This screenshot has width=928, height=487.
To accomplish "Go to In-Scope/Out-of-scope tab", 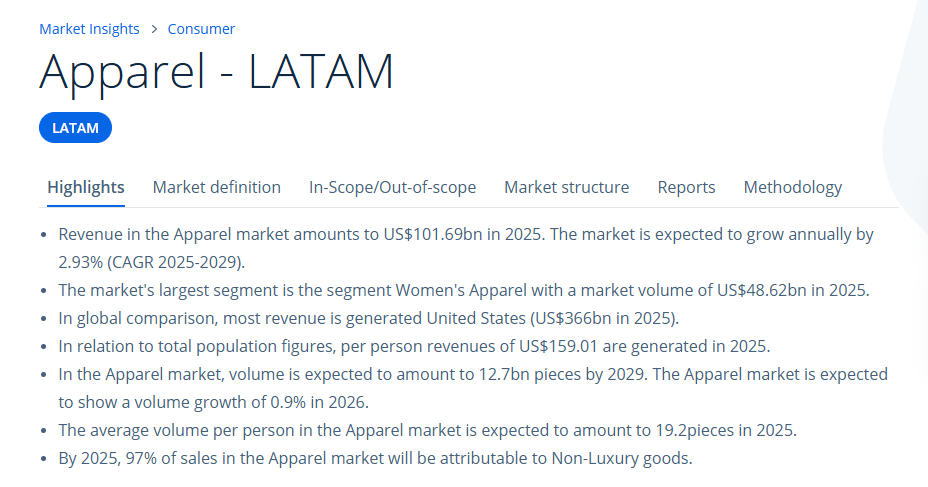I will (392, 187).
